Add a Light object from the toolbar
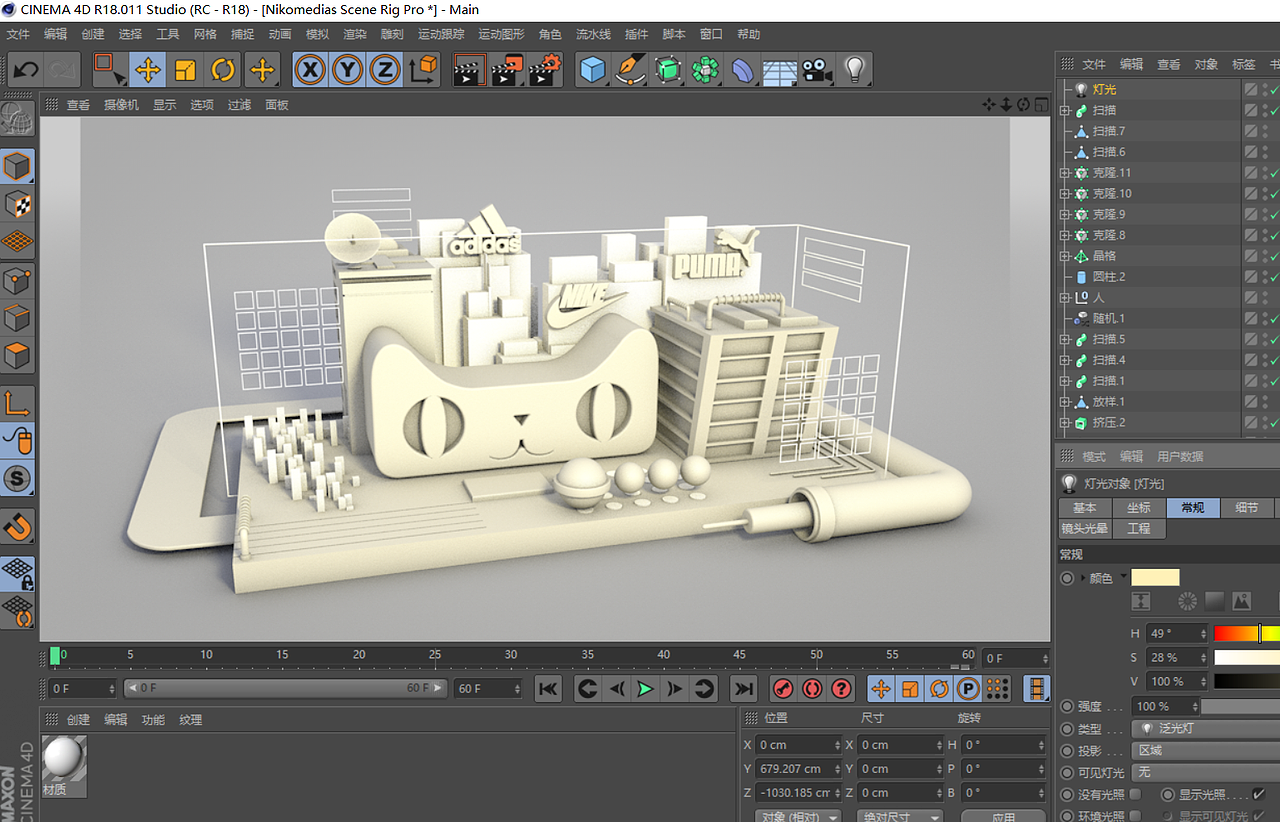Viewport: 1280px width, 822px height. click(854, 70)
